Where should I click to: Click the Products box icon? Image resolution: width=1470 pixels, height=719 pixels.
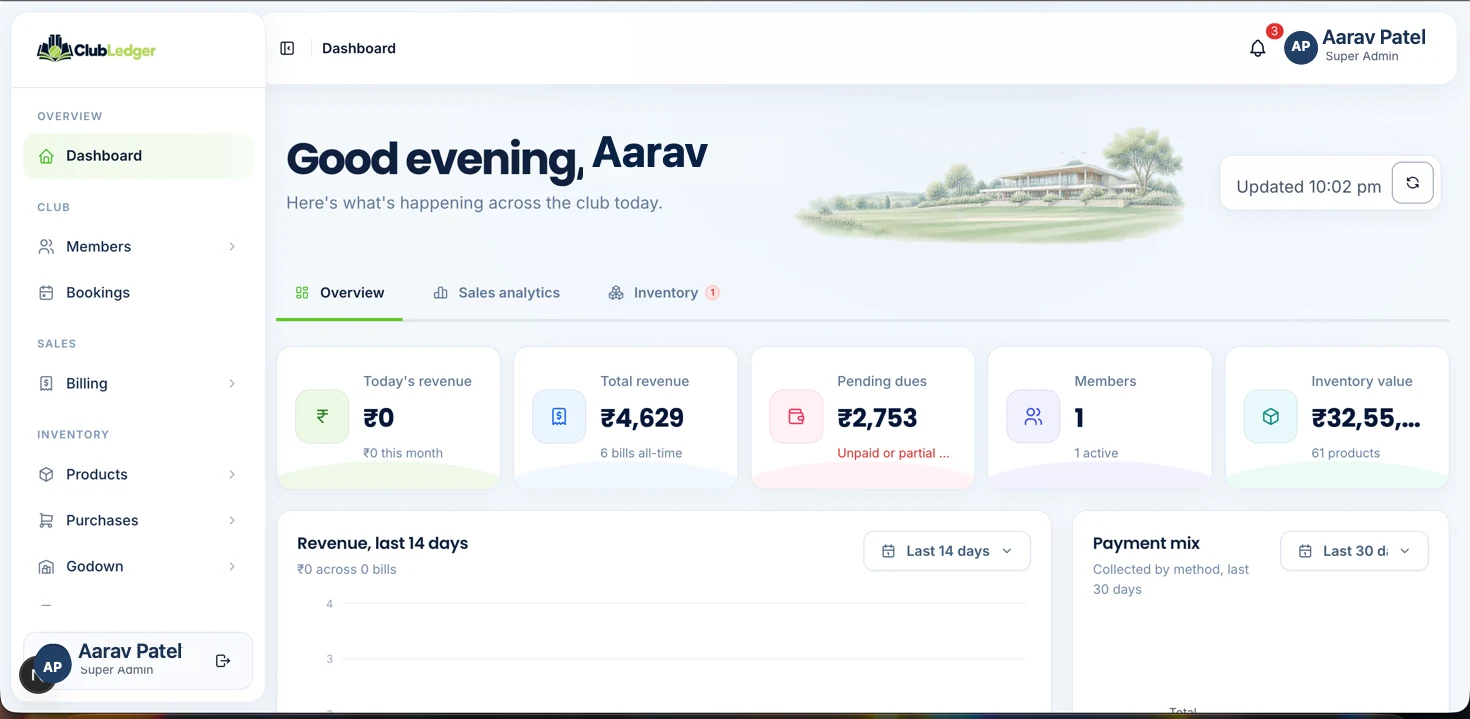pyautogui.click(x=46, y=475)
